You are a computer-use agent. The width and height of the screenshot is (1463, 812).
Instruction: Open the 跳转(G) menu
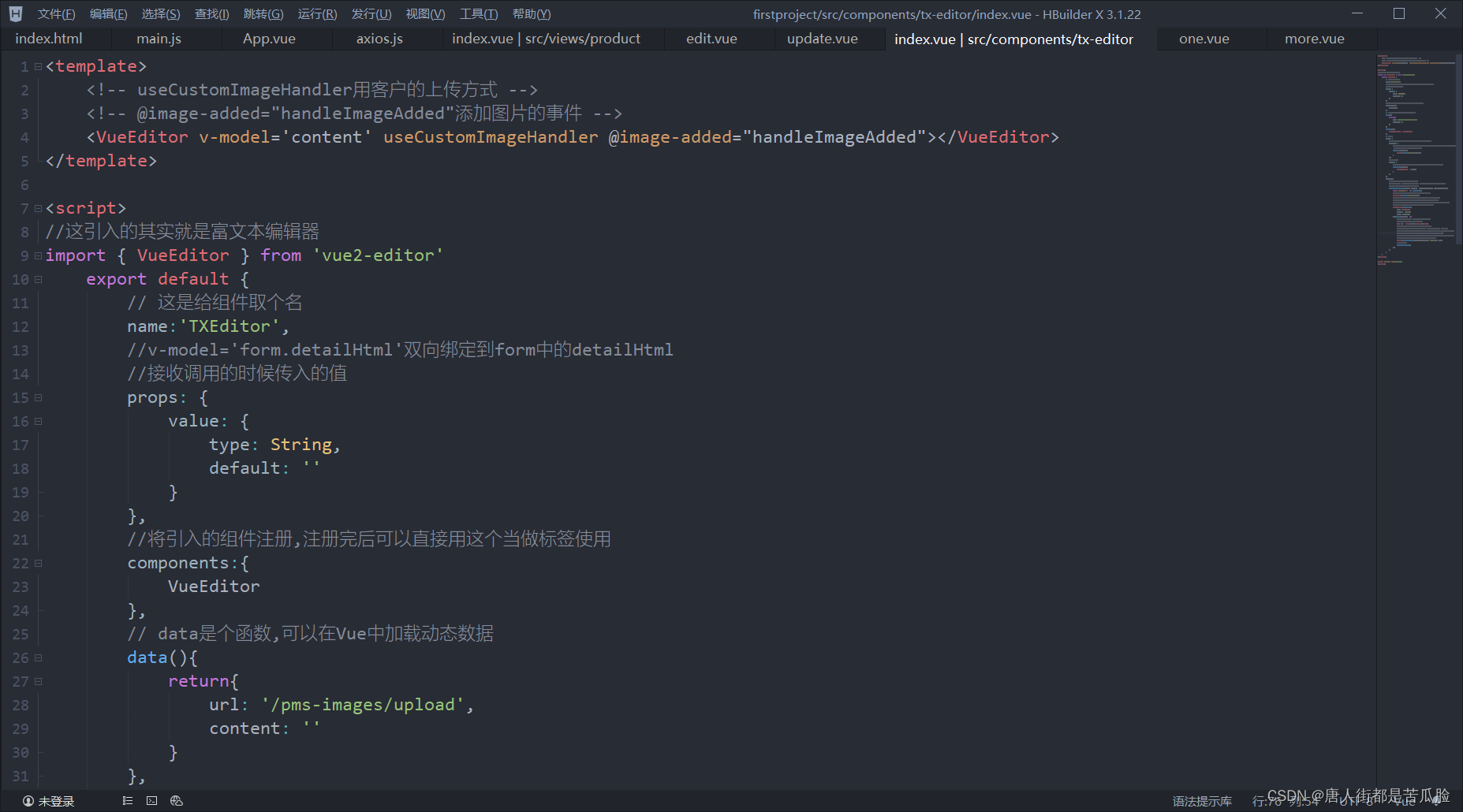pos(263,14)
